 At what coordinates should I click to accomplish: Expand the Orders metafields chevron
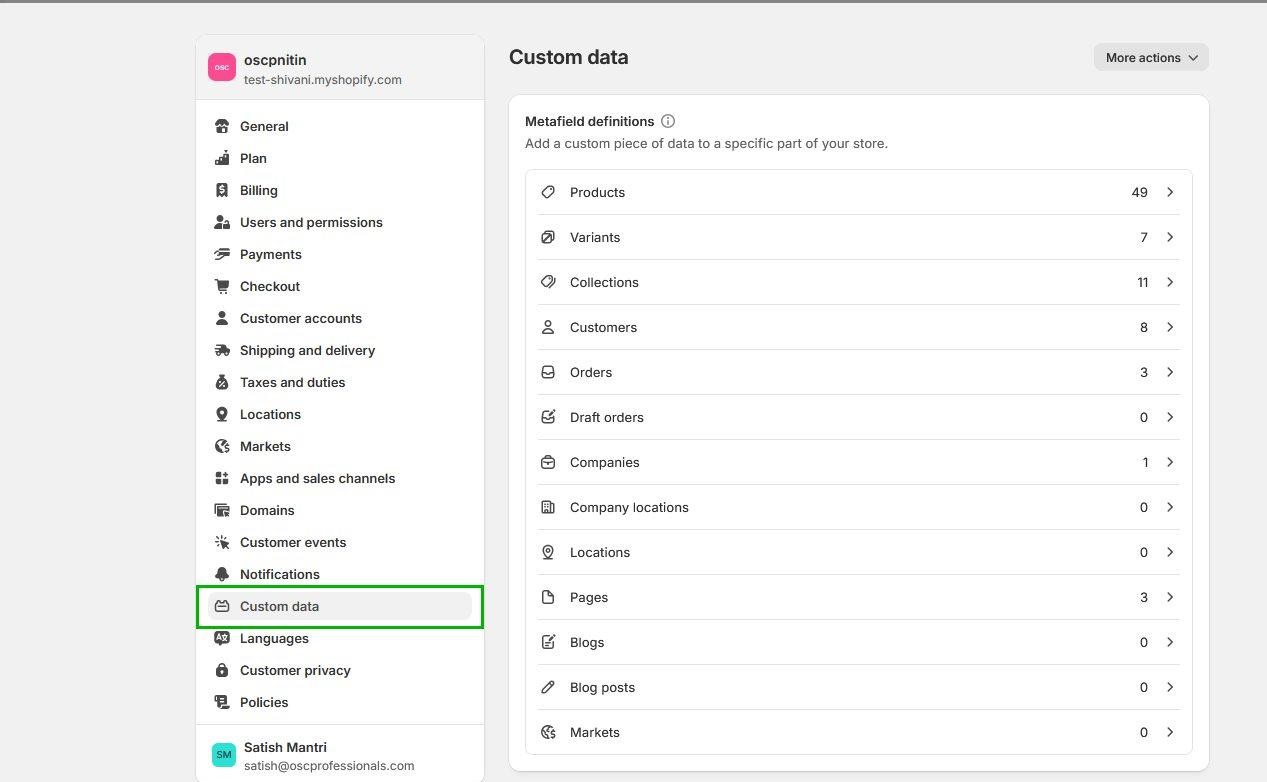1170,372
